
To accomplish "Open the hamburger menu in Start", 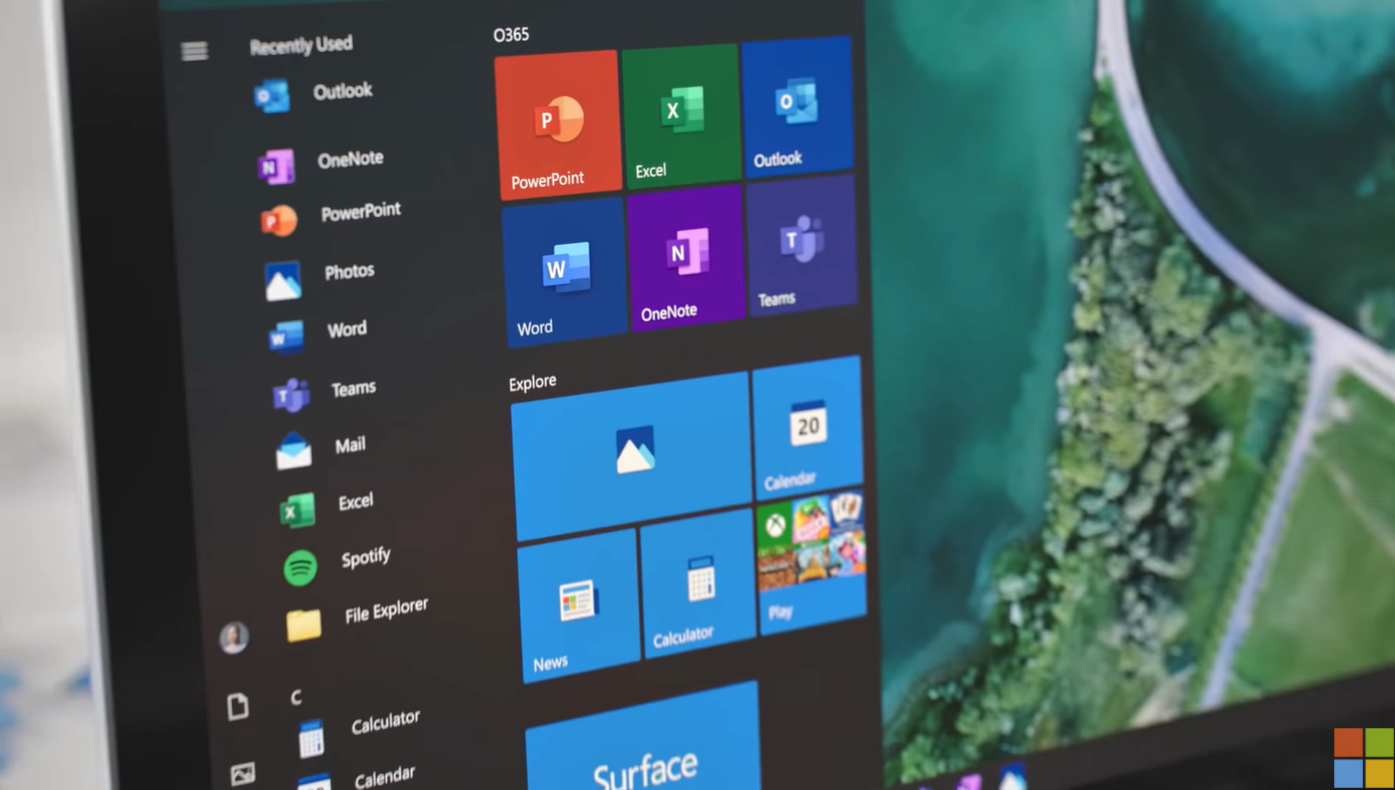I will pos(195,50).
